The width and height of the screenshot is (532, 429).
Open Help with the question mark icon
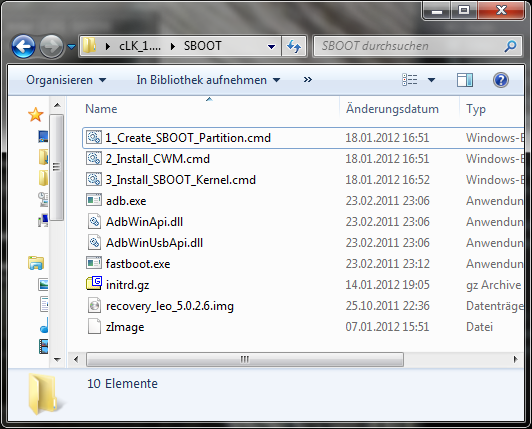pyautogui.click(x=501, y=80)
